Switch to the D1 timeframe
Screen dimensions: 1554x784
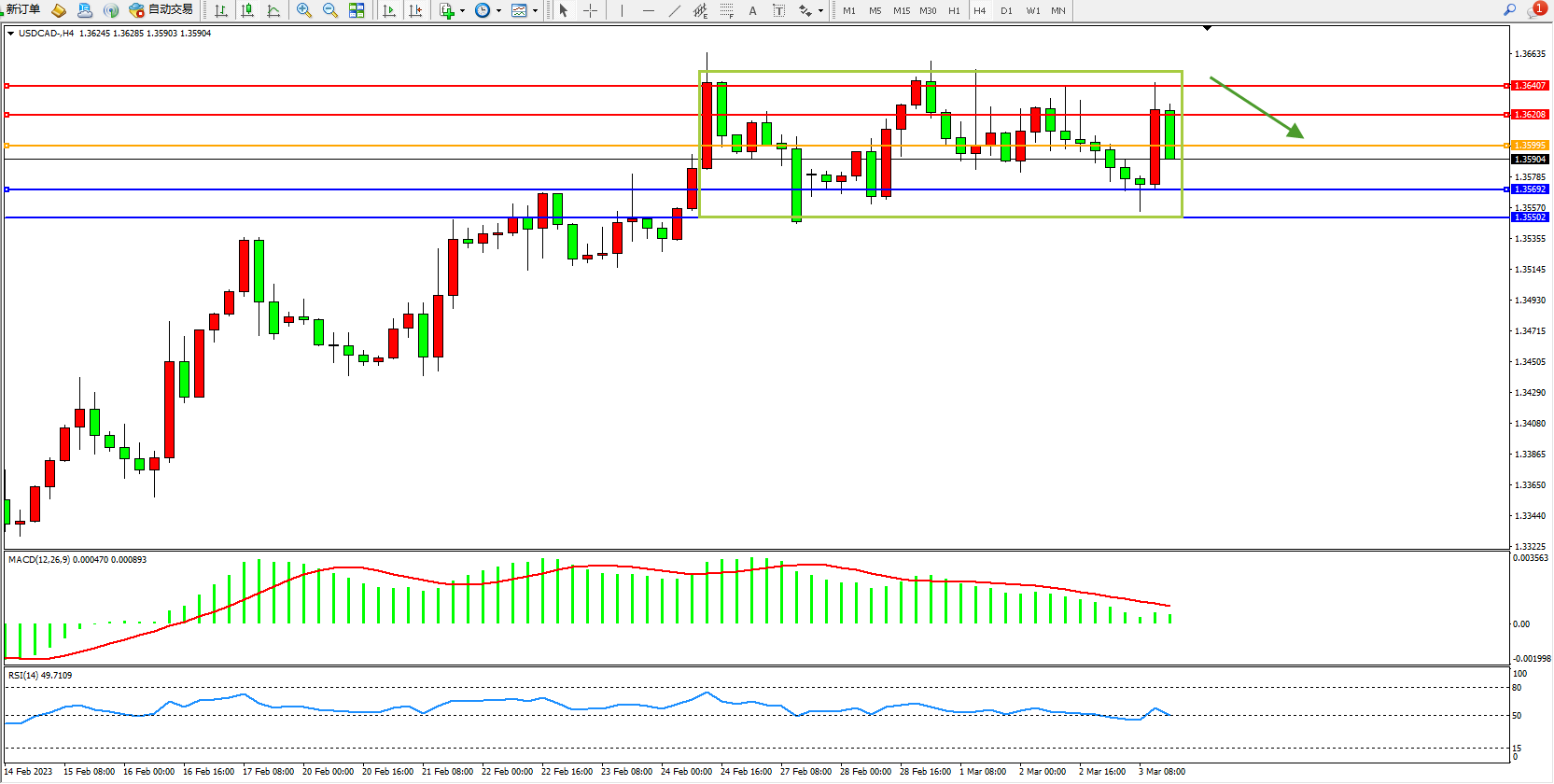[x=1006, y=10]
